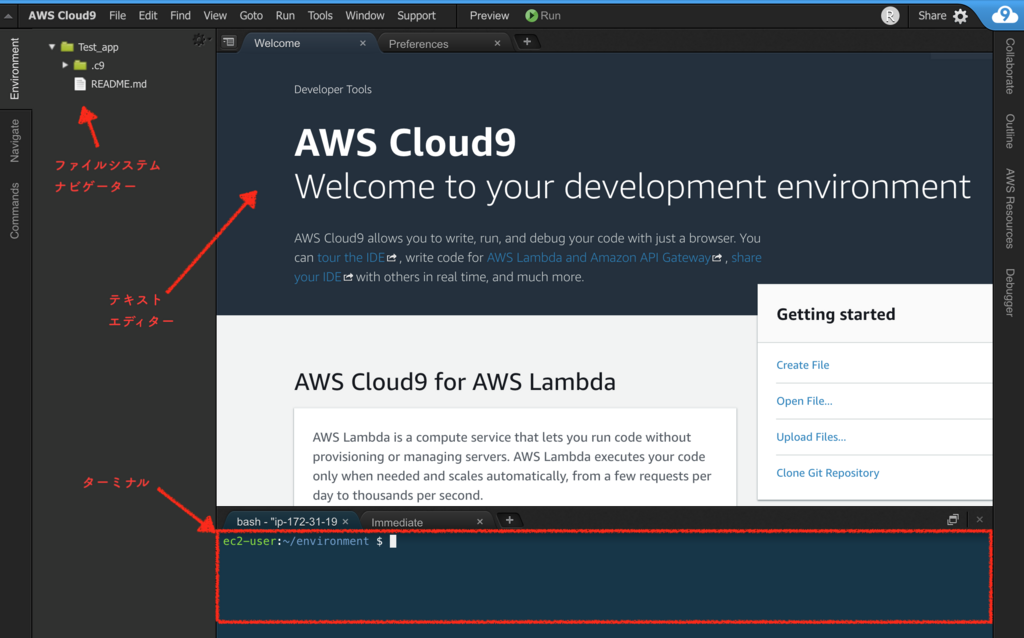Switch to the Preferences tab
This screenshot has height=638, width=1024.
419,44
